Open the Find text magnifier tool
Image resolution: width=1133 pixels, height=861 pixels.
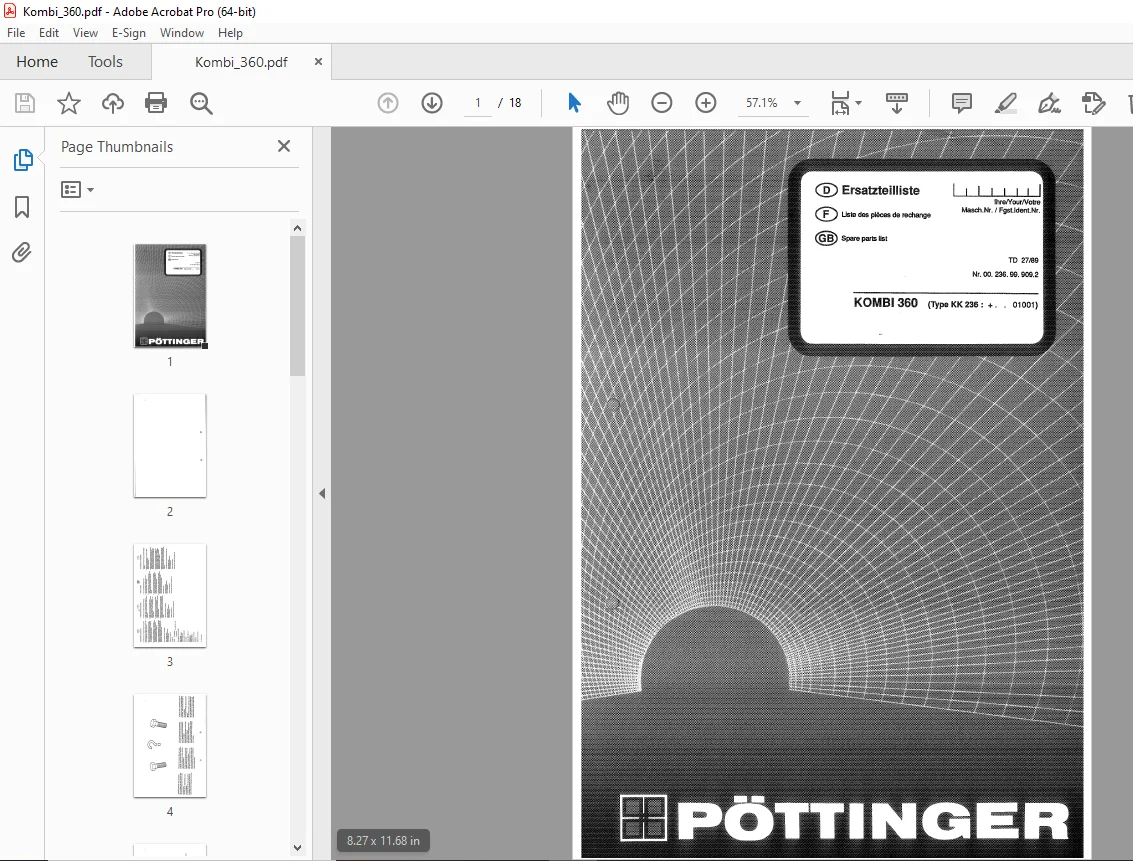tap(201, 103)
